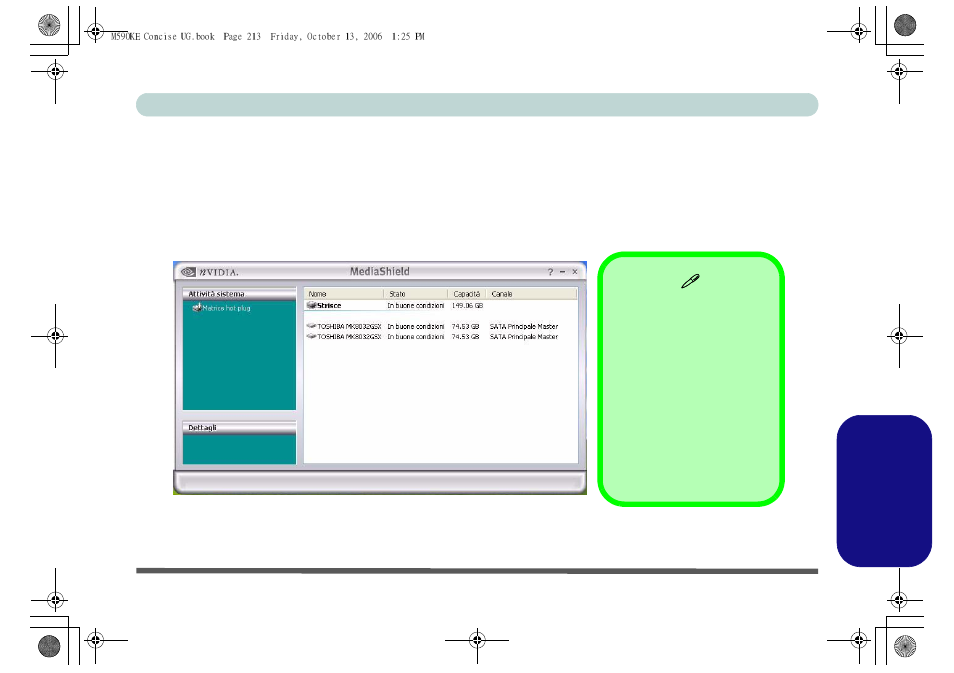The width and height of the screenshot is (954, 673).
Task: Click the status bar at the window bottom
Action: point(379,483)
